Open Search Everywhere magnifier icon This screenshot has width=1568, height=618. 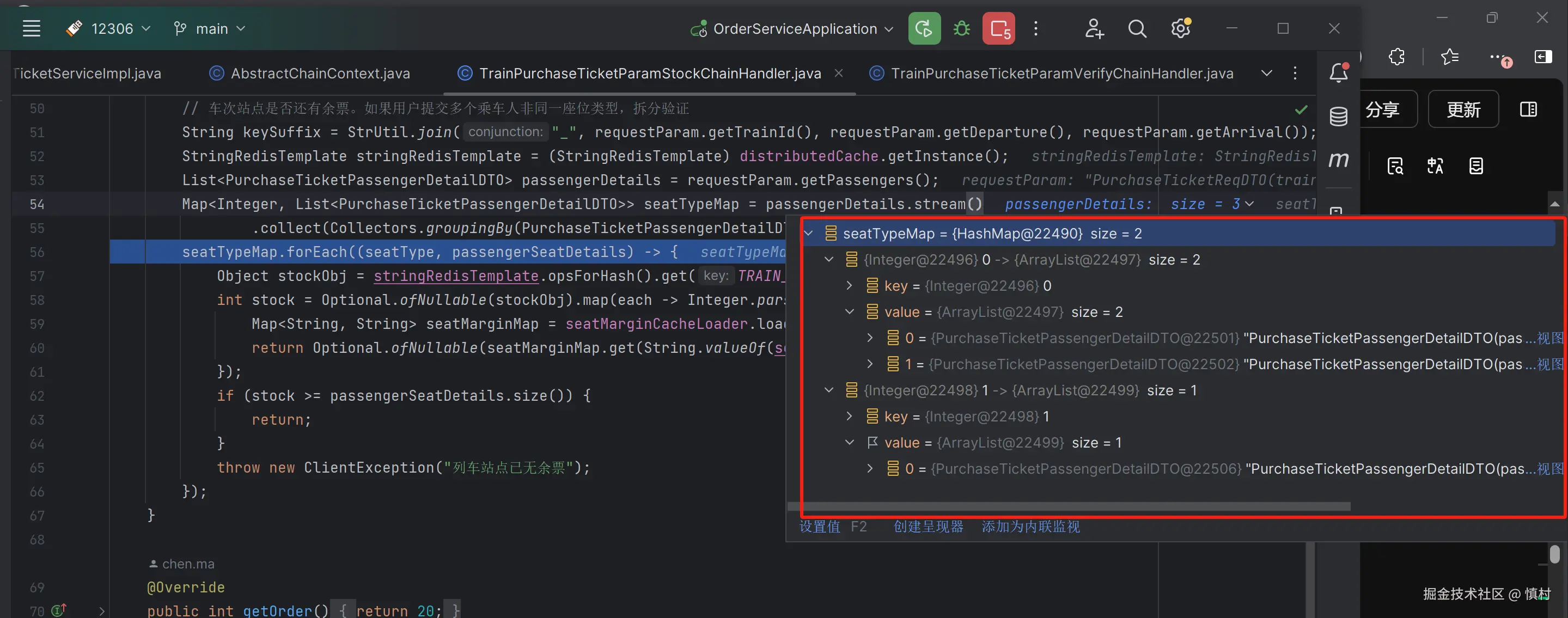(x=1137, y=29)
